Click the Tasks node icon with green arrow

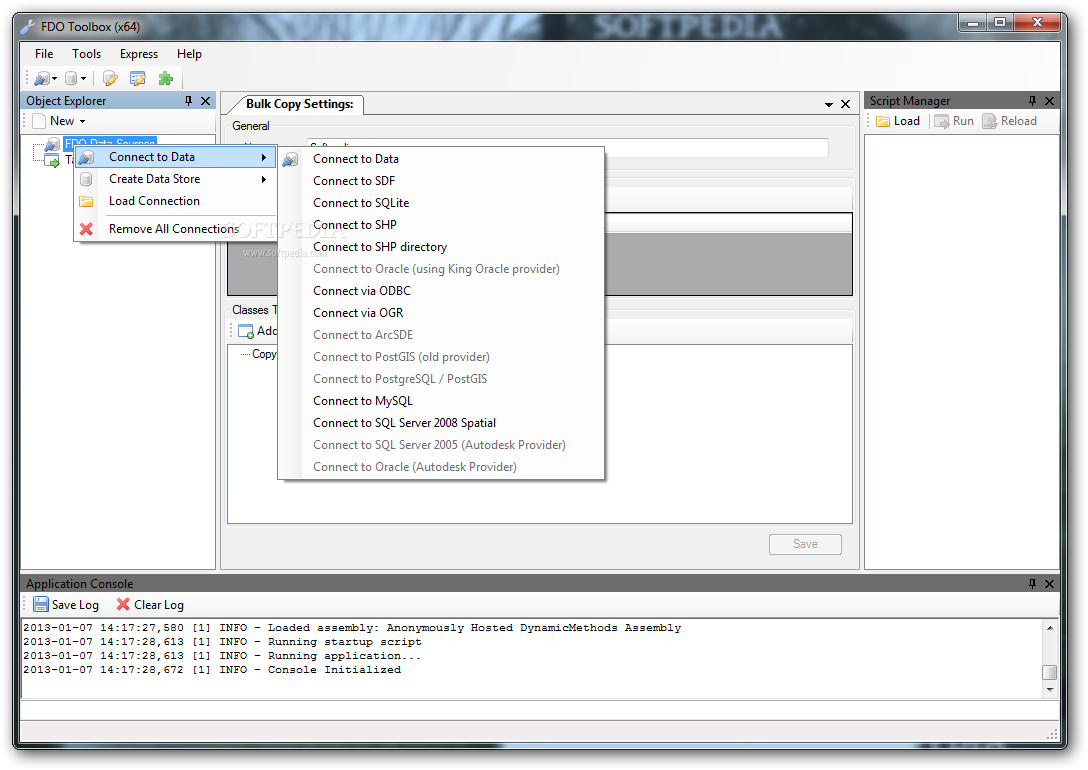coord(52,161)
